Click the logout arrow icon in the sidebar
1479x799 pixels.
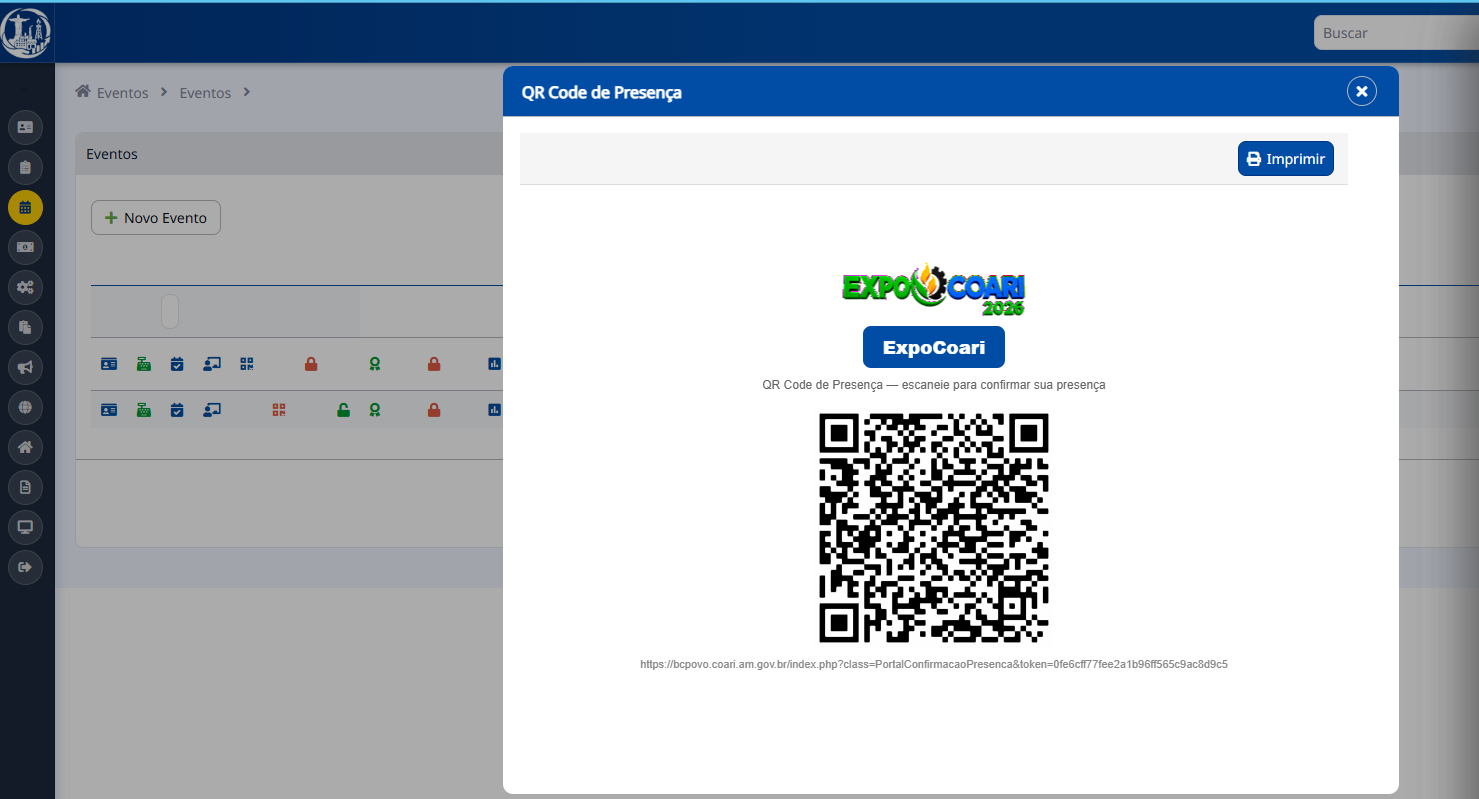click(25, 567)
